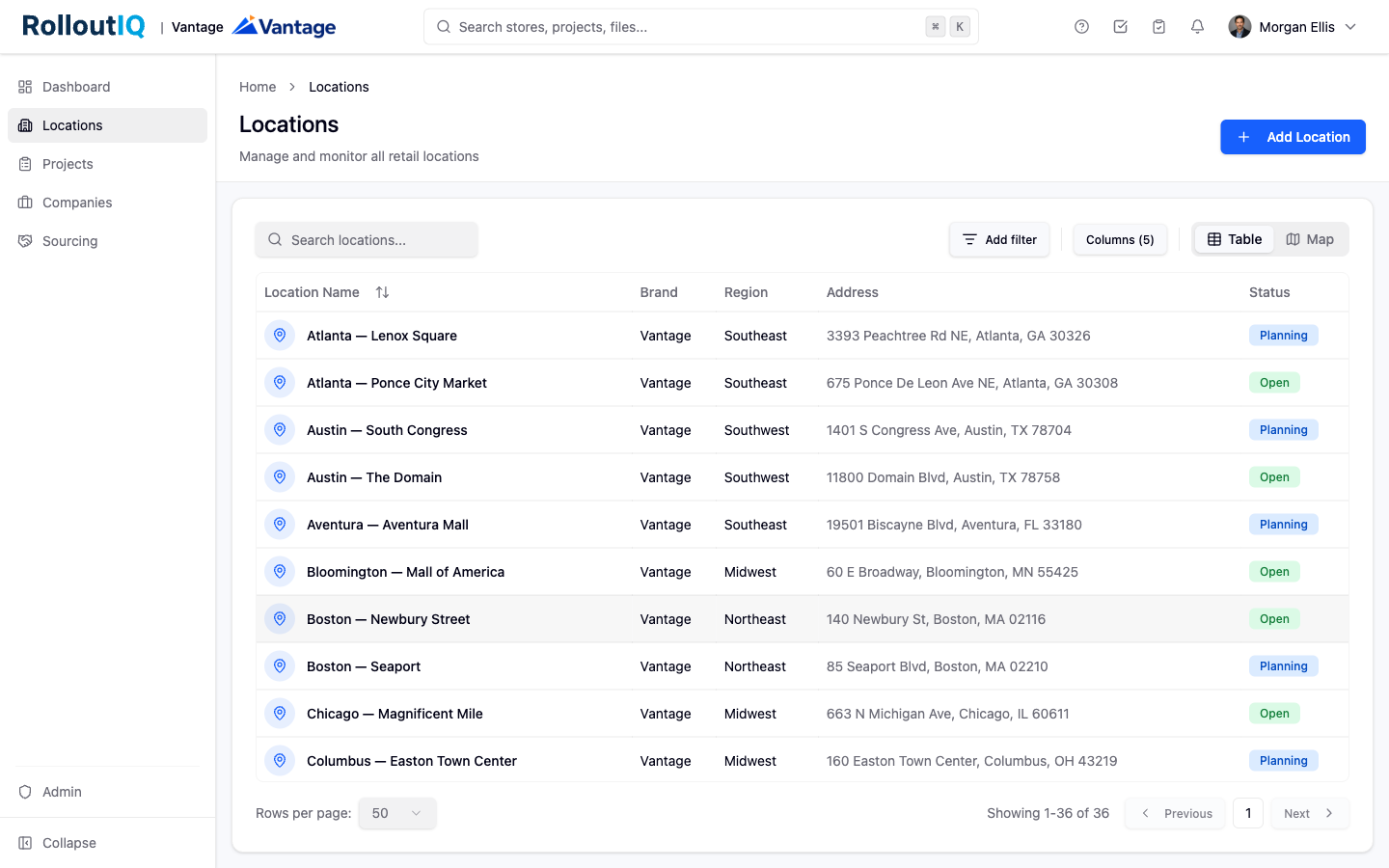Click the Vantage brand logo
Screen dimensions: 1389x868
coord(285,26)
